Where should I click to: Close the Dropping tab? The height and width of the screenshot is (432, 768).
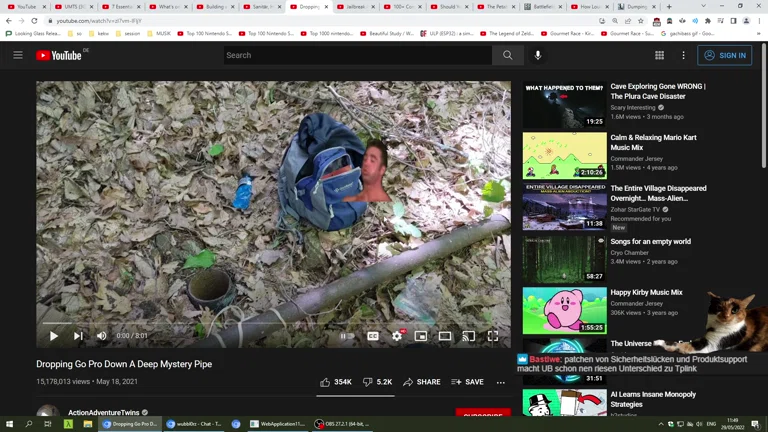coord(326,7)
